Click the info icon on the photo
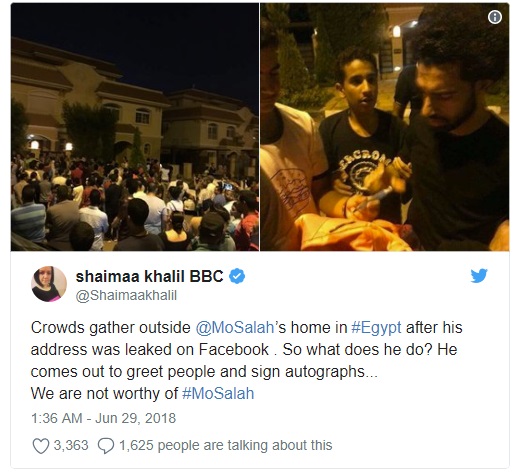 click(x=495, y=17)
